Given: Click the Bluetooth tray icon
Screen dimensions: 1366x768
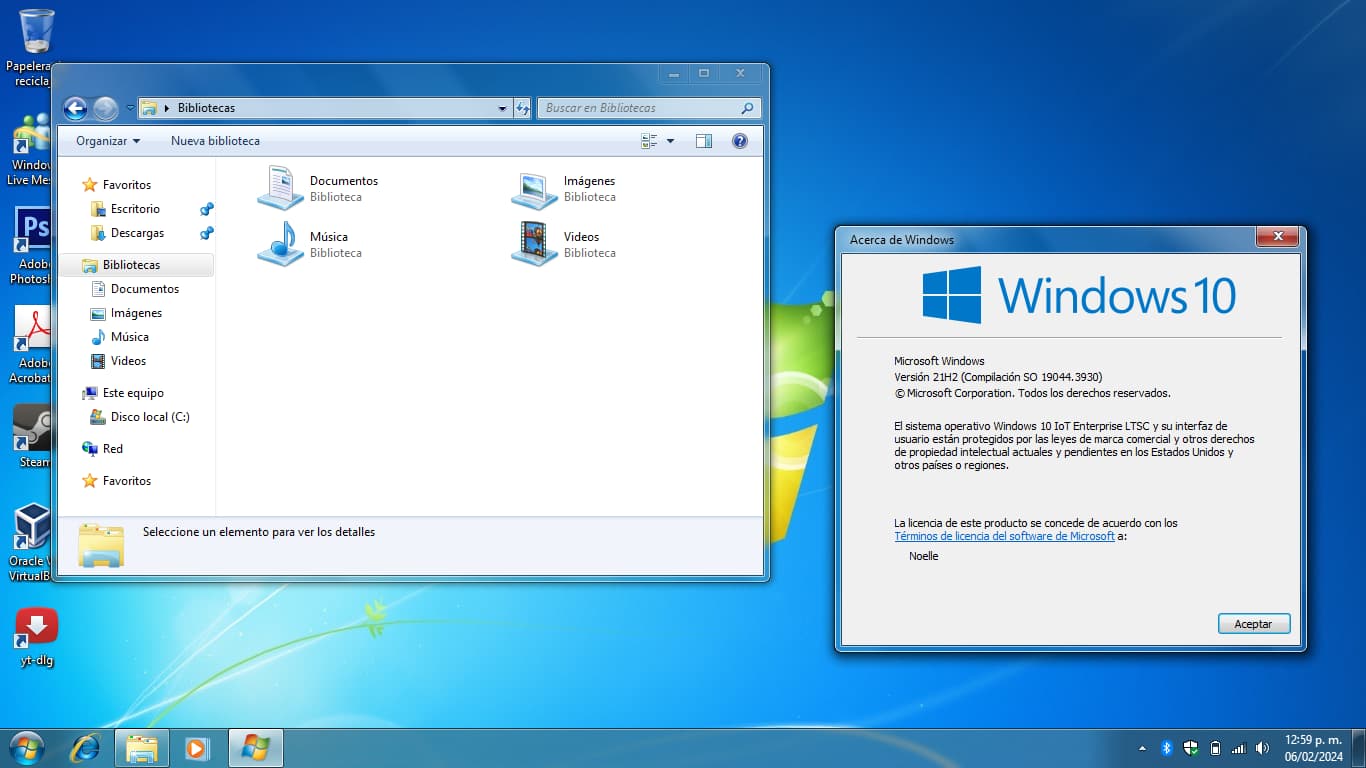Looking at the screenshot, I should (1166, 748).
